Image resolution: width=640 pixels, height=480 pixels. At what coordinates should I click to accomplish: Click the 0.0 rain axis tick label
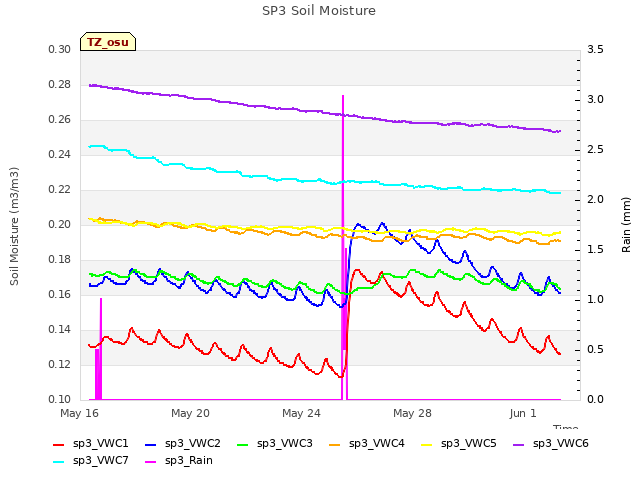(595, 400)
